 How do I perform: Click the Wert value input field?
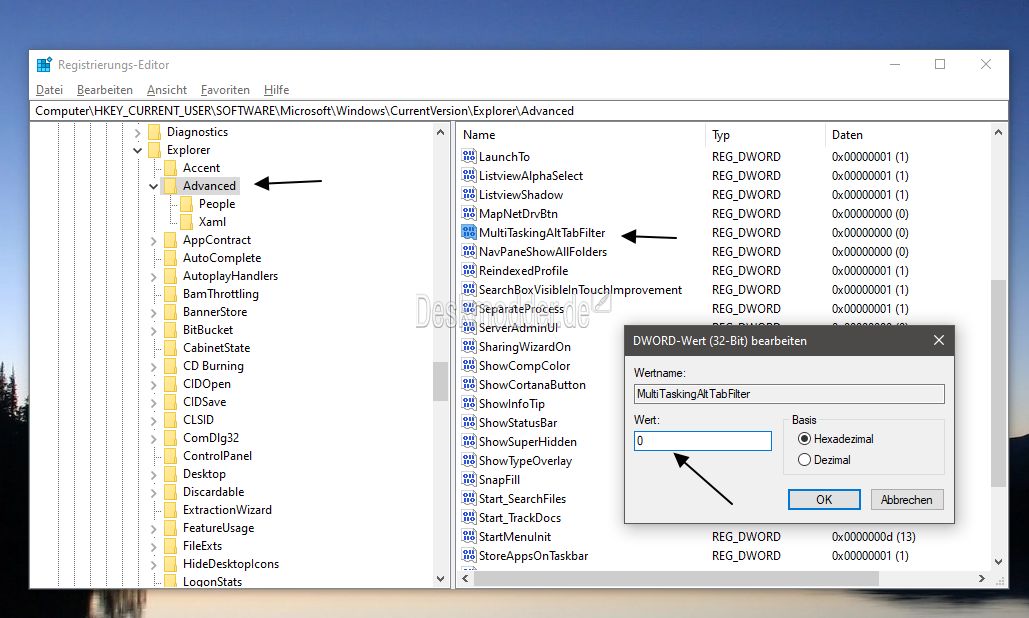tap(703, 441)
